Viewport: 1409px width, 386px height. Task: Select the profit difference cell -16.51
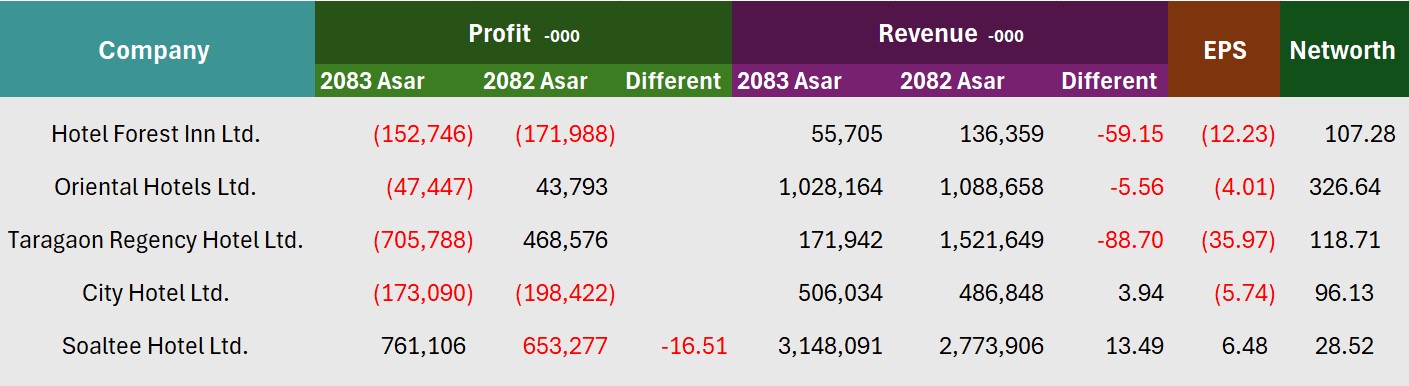click(694, 346)
